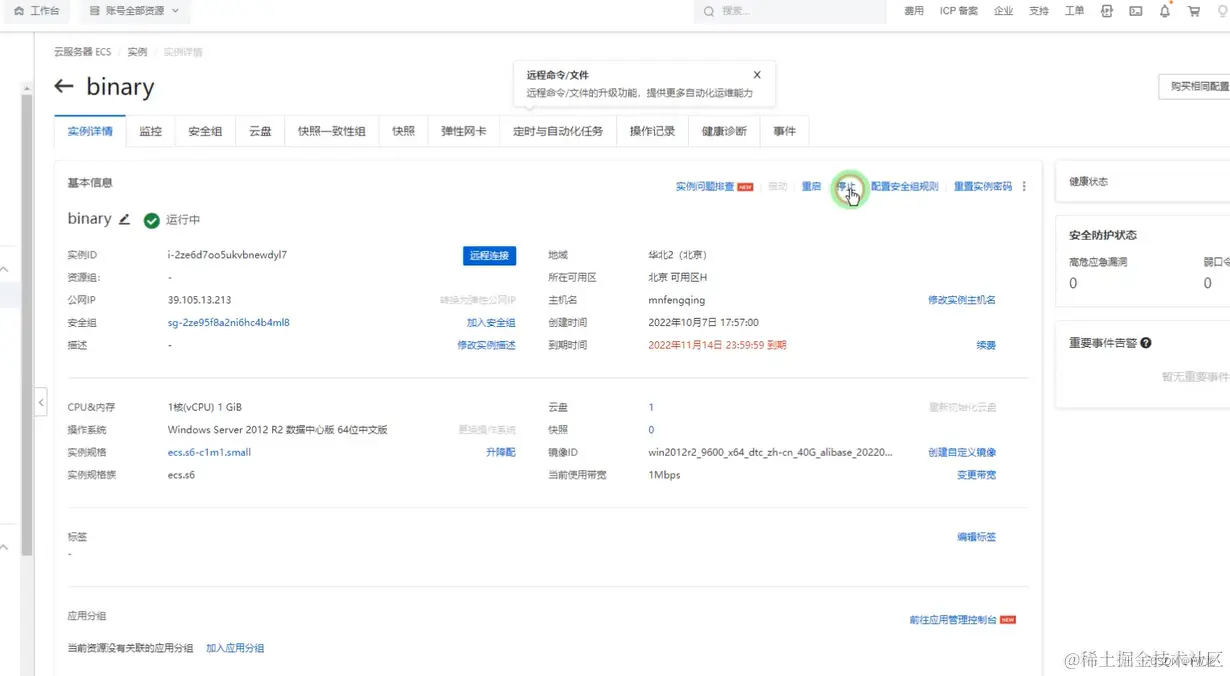The width and height of the screenshot is (1230, 676).
Task: Open 快照 count 0 link
Action: click(x=651, y=430)
